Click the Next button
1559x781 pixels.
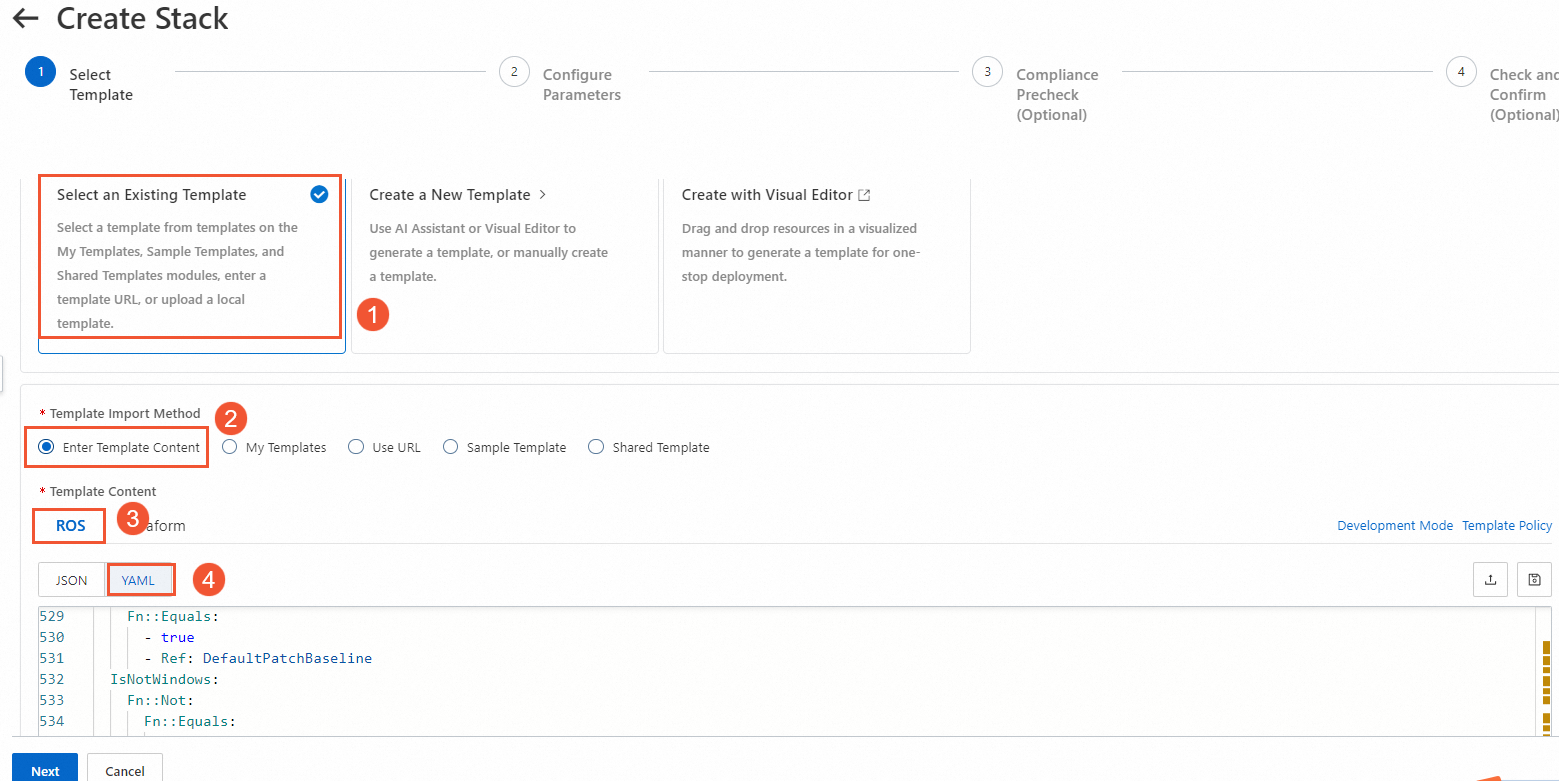(45, 770)
